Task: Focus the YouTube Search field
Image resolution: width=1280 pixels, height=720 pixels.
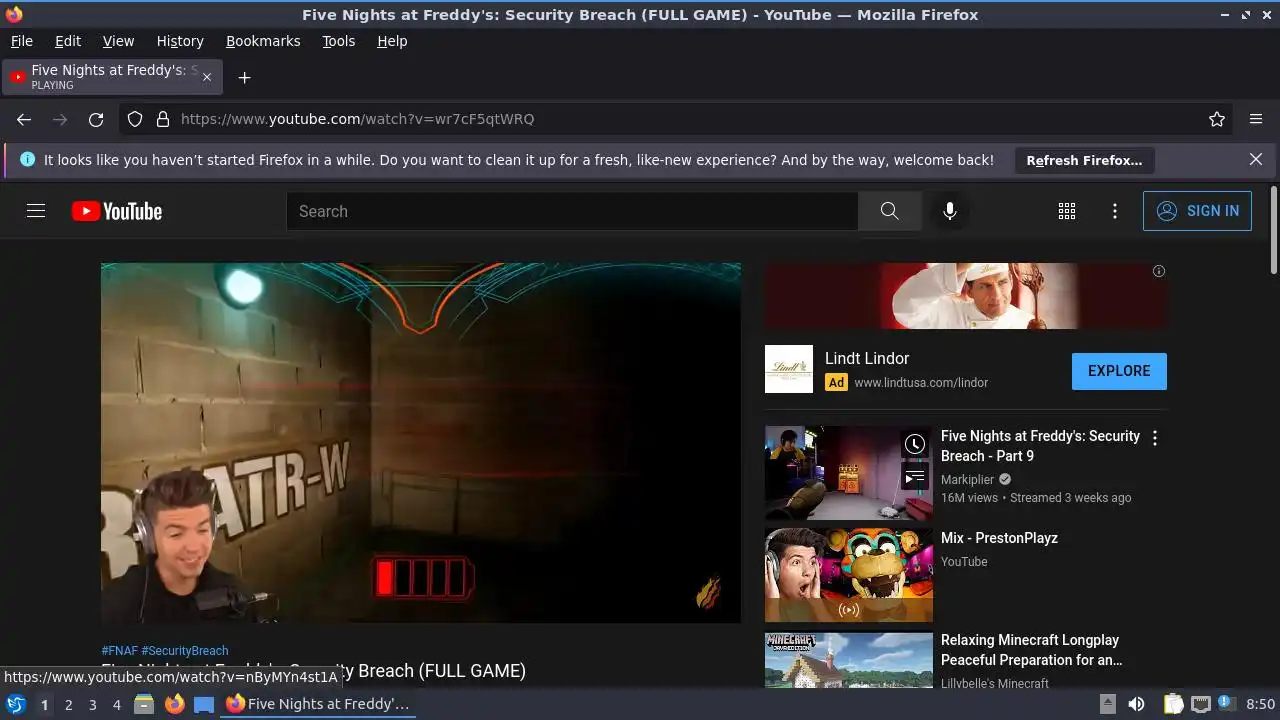Action: tap(572, 211)
